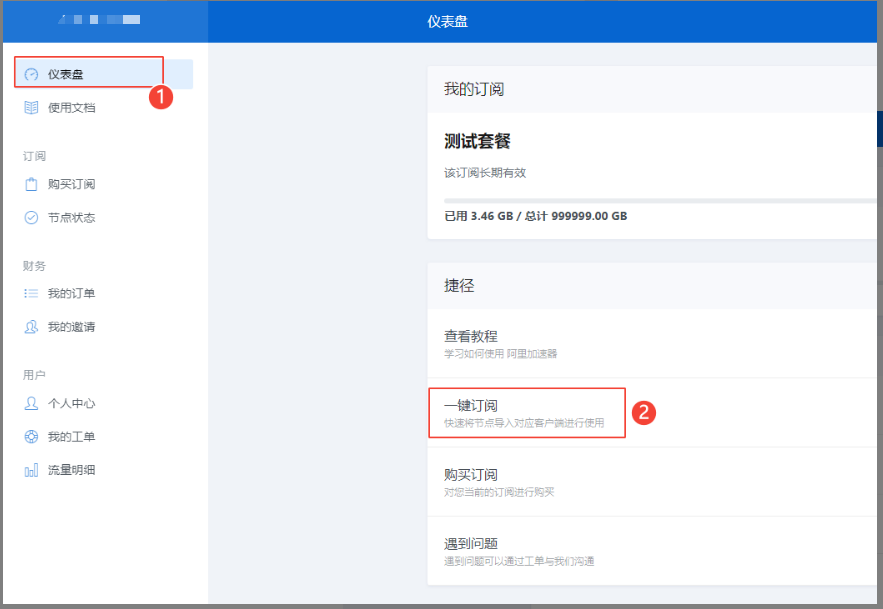Select the 使用文档 menu label
Image resolution: width=883 pixels, height=609 pixels.
[x=71, y=108]
